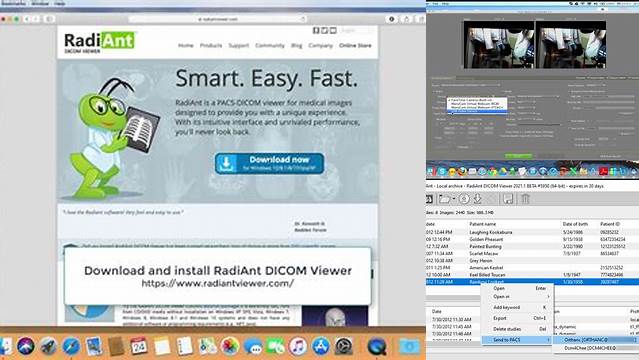The height and width of the screenshot is (360, 639).
Task: Open Notes icon in the Dock
Action: [x=162, y=347]
